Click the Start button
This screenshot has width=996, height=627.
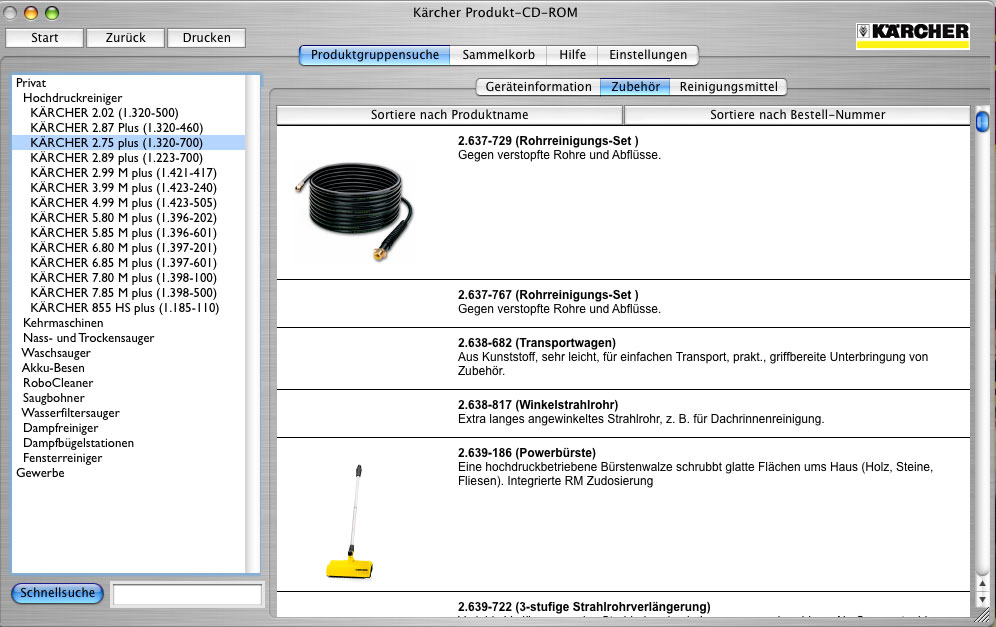click(44, 37)
